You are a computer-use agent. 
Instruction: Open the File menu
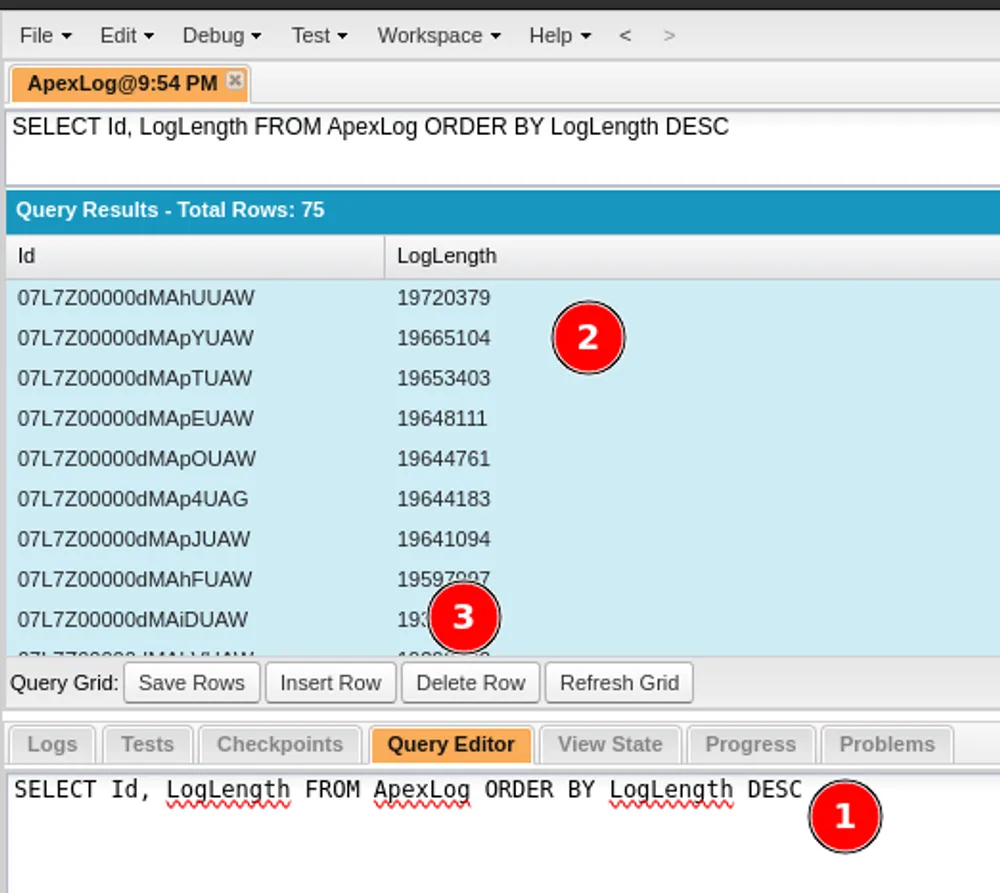pos(45,36)
